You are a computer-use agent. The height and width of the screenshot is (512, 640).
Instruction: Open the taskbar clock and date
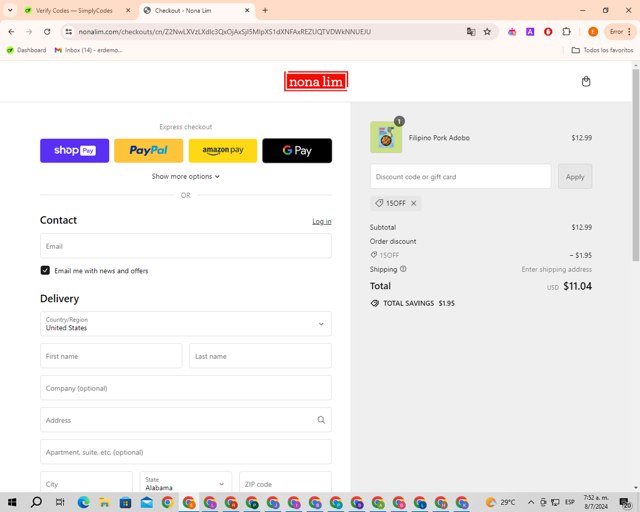pos(596,502)
